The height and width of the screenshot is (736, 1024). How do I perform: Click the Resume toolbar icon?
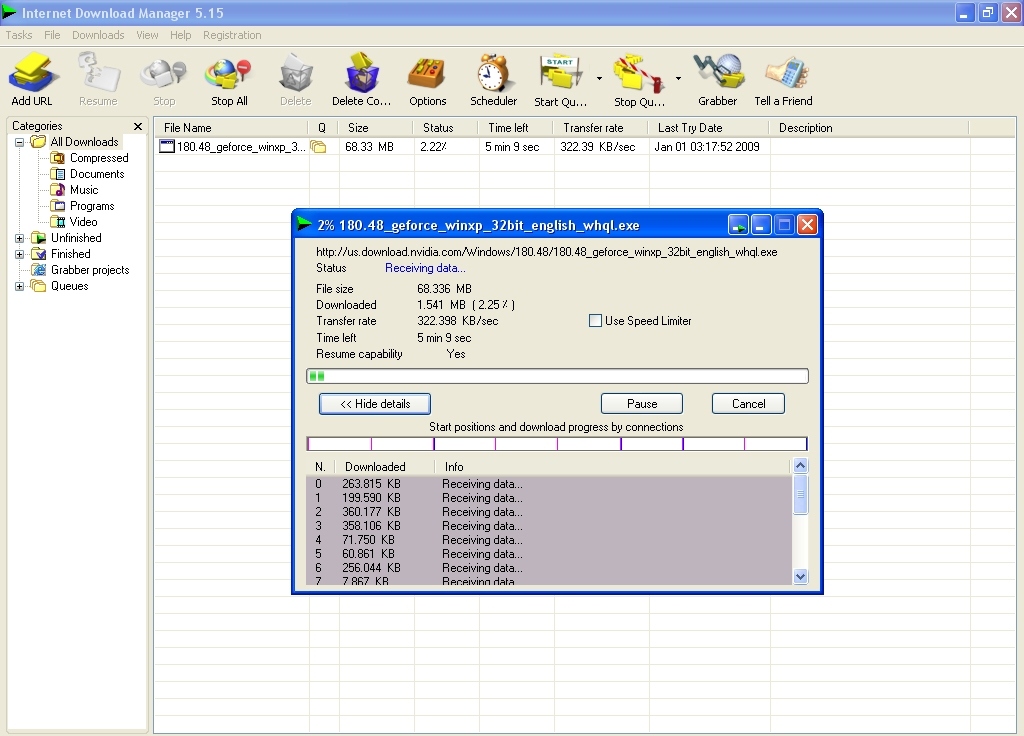point(98,73)
